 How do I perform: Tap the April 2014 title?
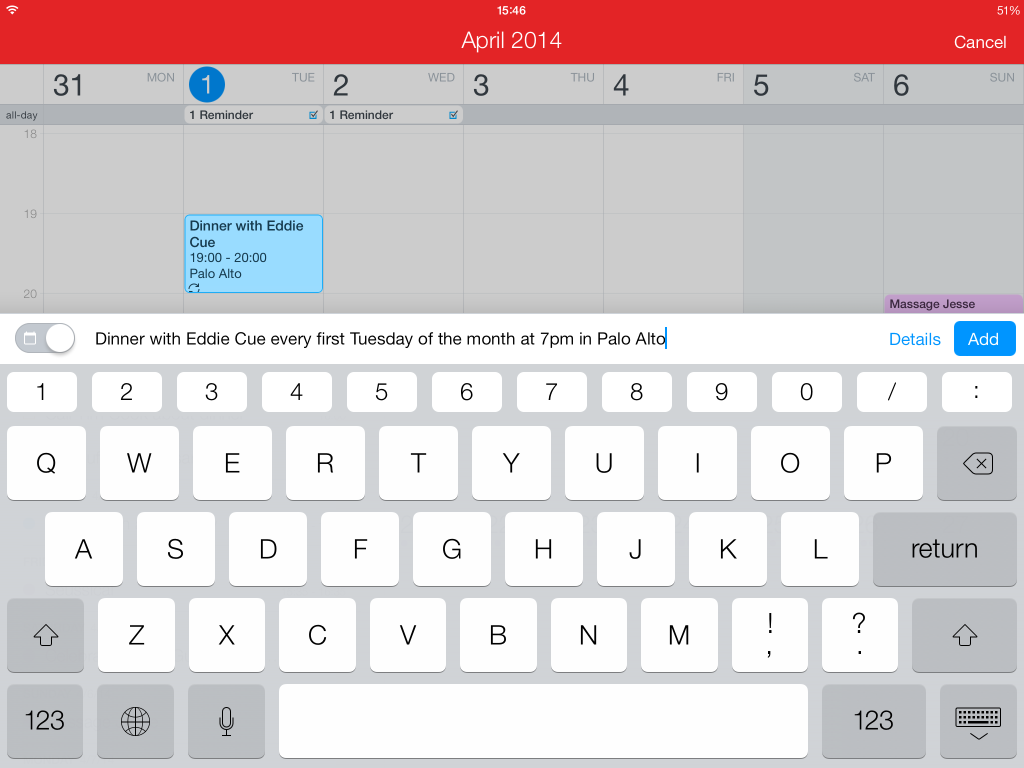tap(511, 40)
